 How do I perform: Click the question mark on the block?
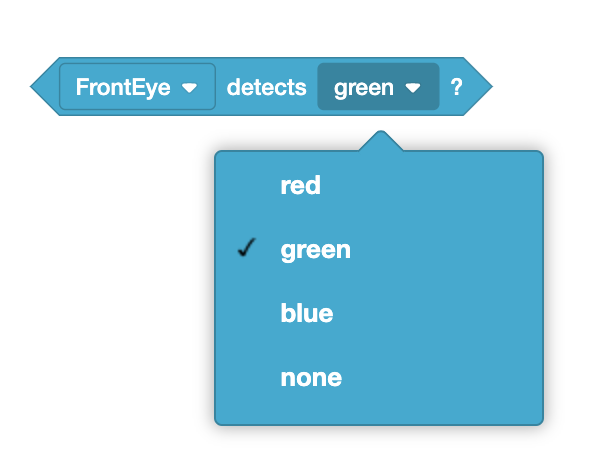tap(456, 87)
